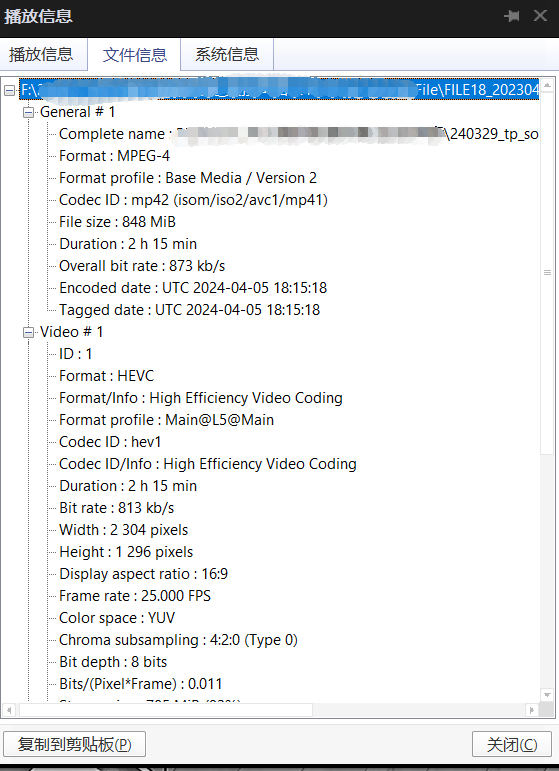Collapse the General # 1 section
The width and height of the screenshot is (559, 771).
point(29,113)
